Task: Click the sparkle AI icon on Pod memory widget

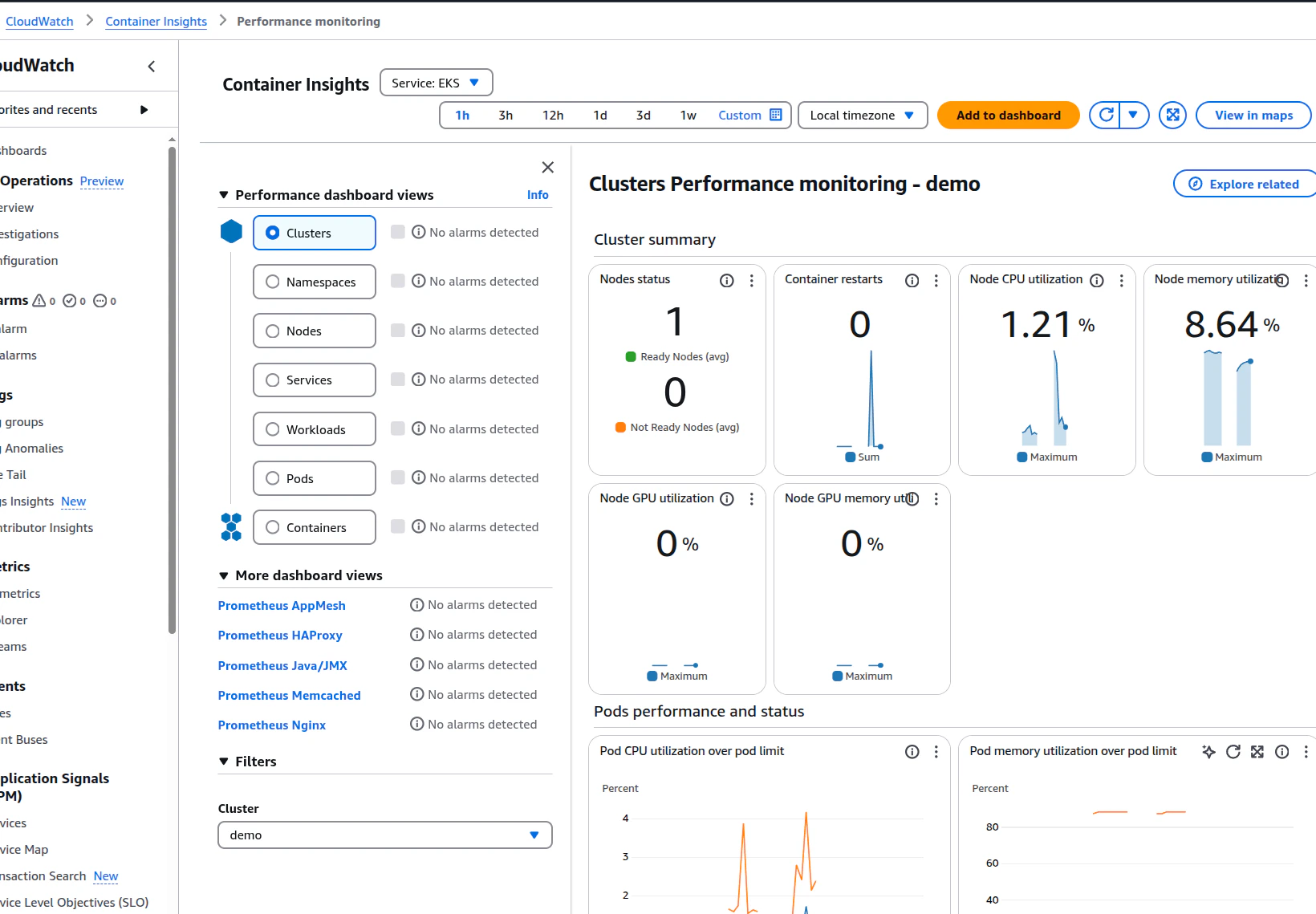Action: (1209, 752)
